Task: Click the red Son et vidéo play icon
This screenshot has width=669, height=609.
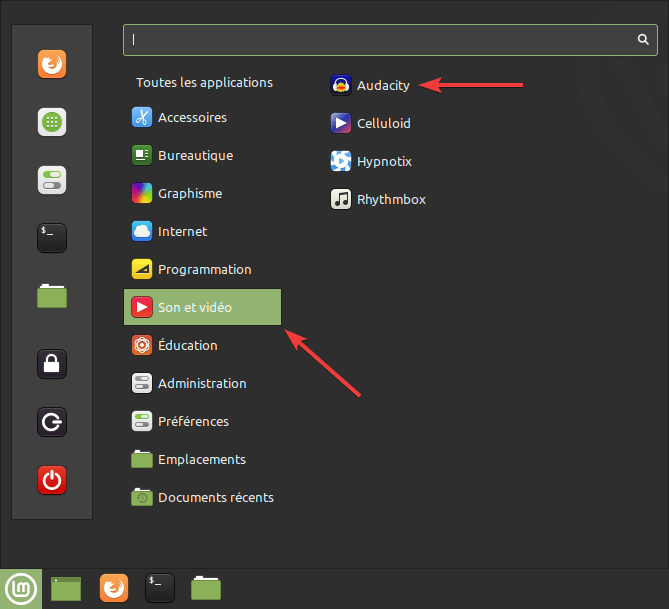Action: click(x=142, y=307)
